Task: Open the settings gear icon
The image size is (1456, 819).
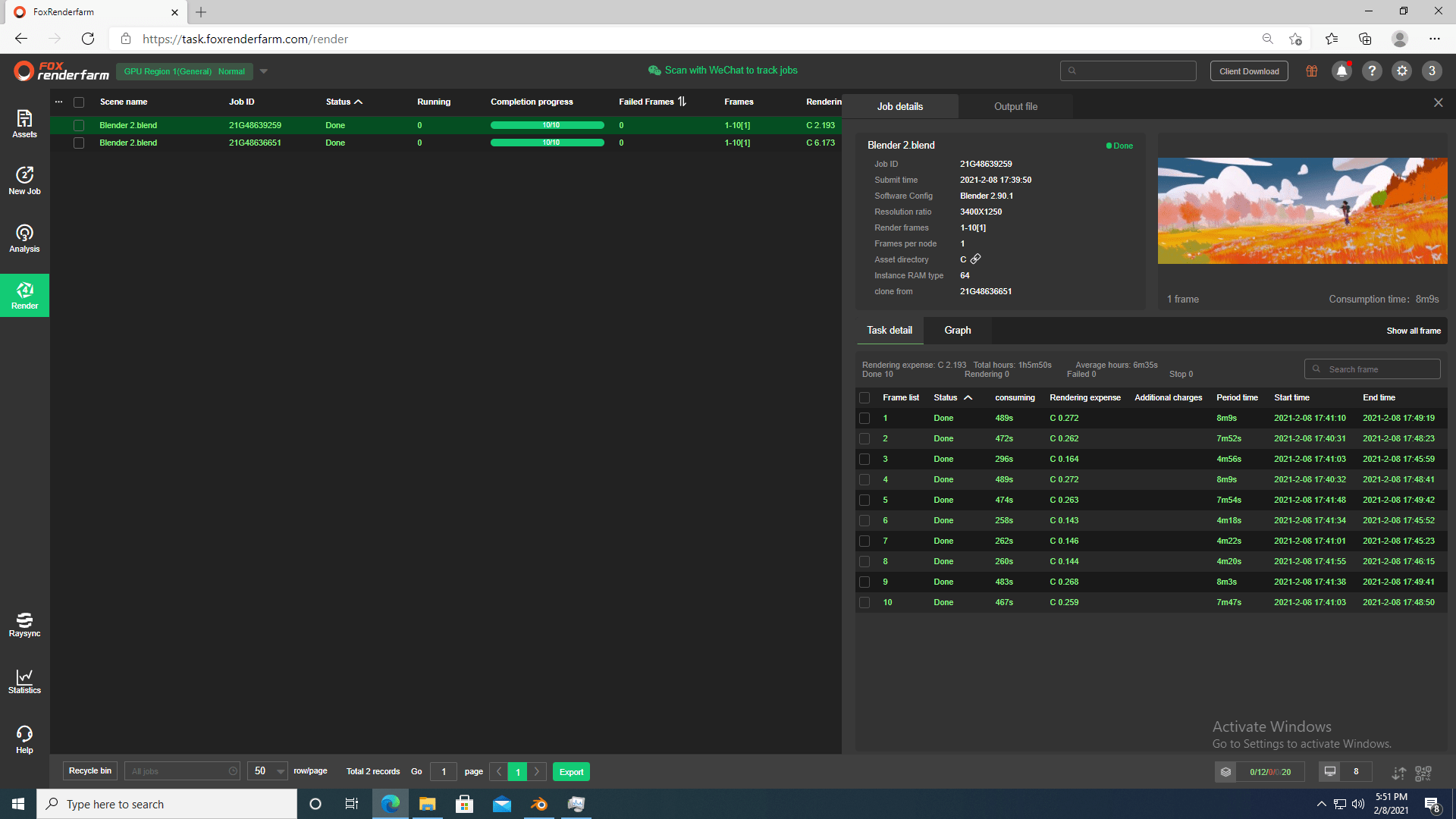Action: click(x=1401, y=71)
